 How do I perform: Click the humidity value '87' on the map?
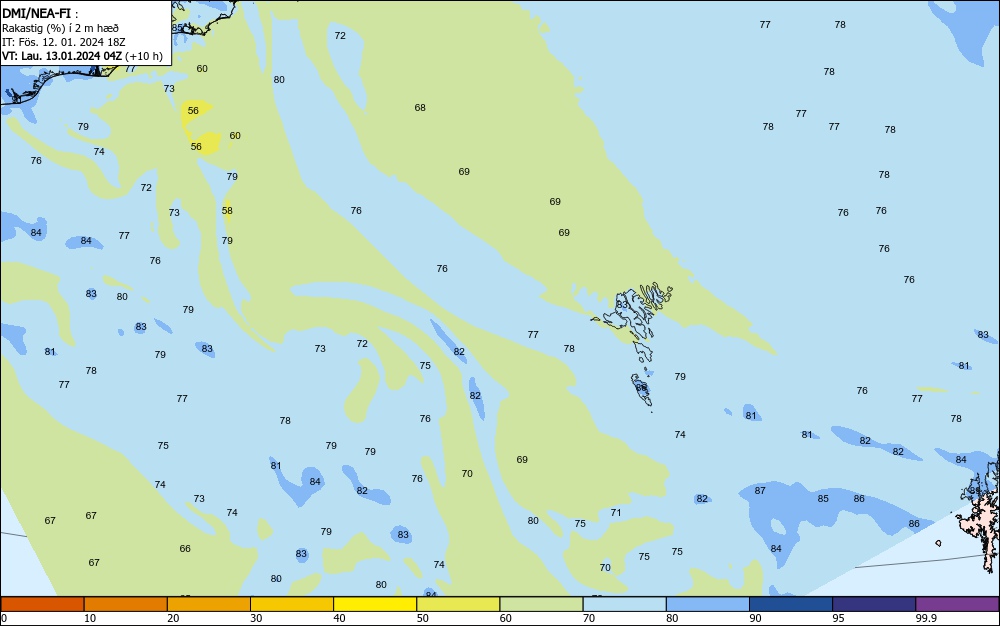pos(760,491)
